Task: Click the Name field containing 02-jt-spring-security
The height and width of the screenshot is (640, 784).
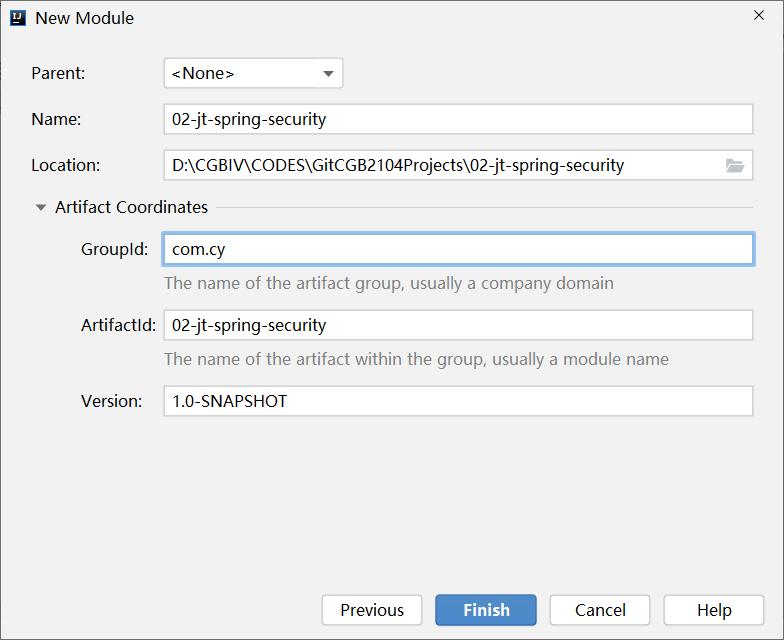Action: tap(458, 119)
